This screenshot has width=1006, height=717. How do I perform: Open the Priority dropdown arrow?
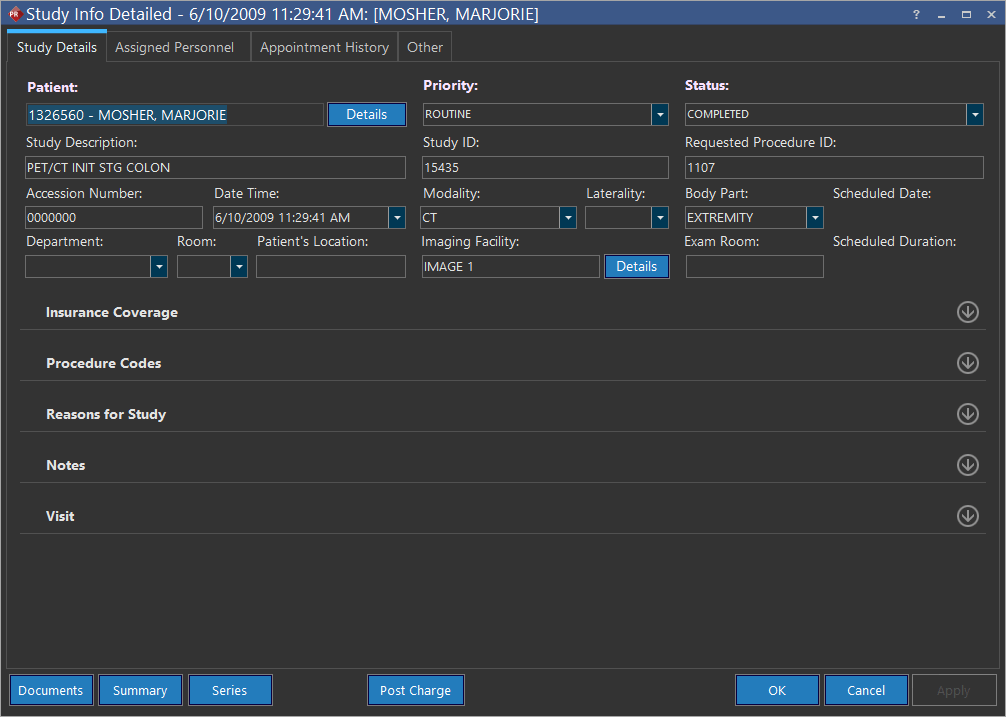pyautogui.click(x=660, y=115)
